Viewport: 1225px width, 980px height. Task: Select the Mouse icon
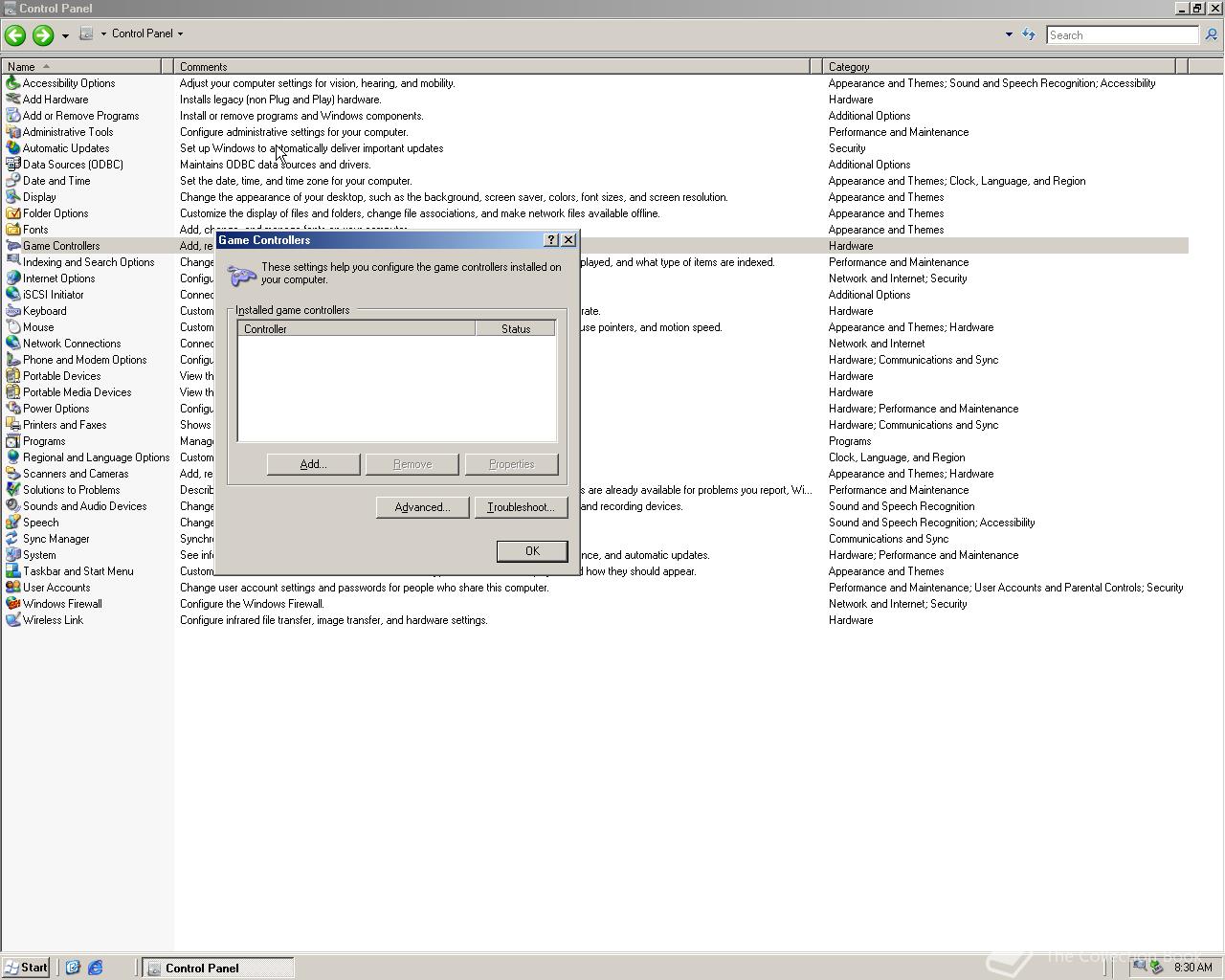(12, 327)
